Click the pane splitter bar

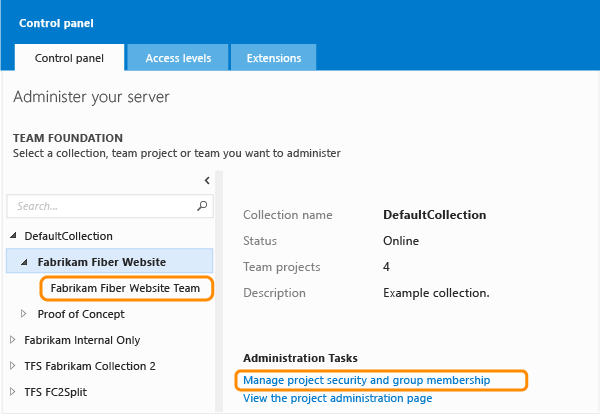[x=219, y=291]
